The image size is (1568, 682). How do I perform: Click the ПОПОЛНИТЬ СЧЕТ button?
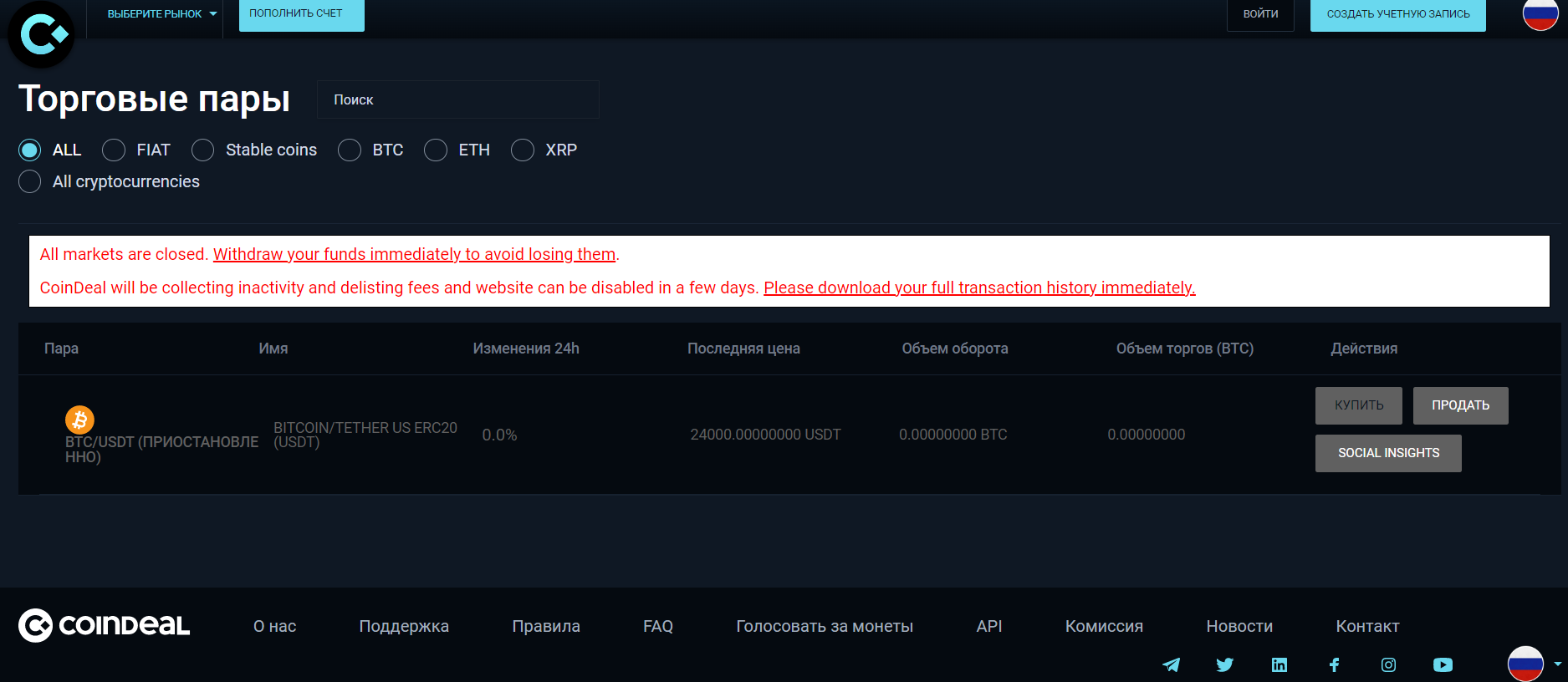coord(302,14)
